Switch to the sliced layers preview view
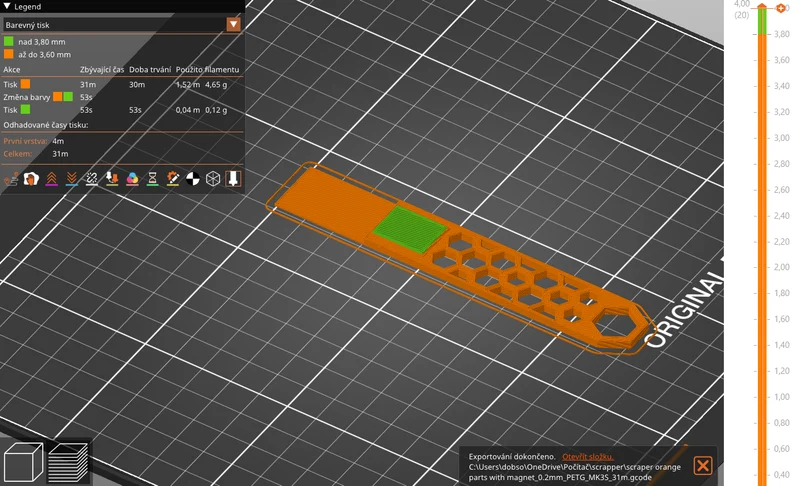800x486 pixels. 68,462
